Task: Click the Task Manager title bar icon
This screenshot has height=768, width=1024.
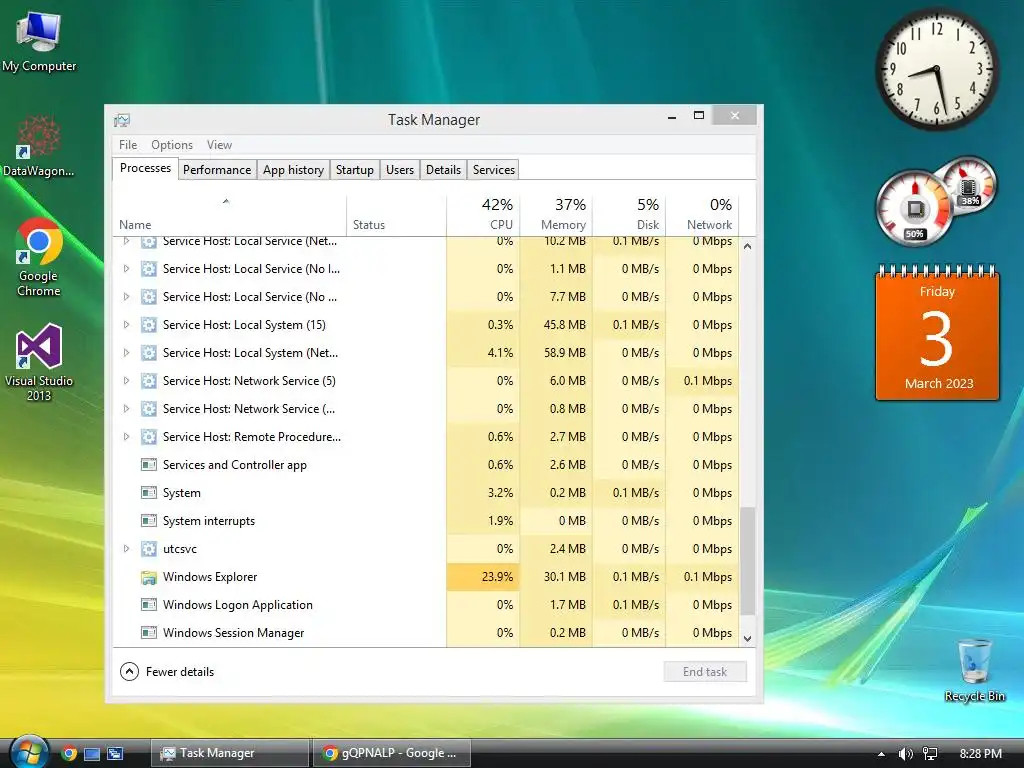Action: [122, 120]
